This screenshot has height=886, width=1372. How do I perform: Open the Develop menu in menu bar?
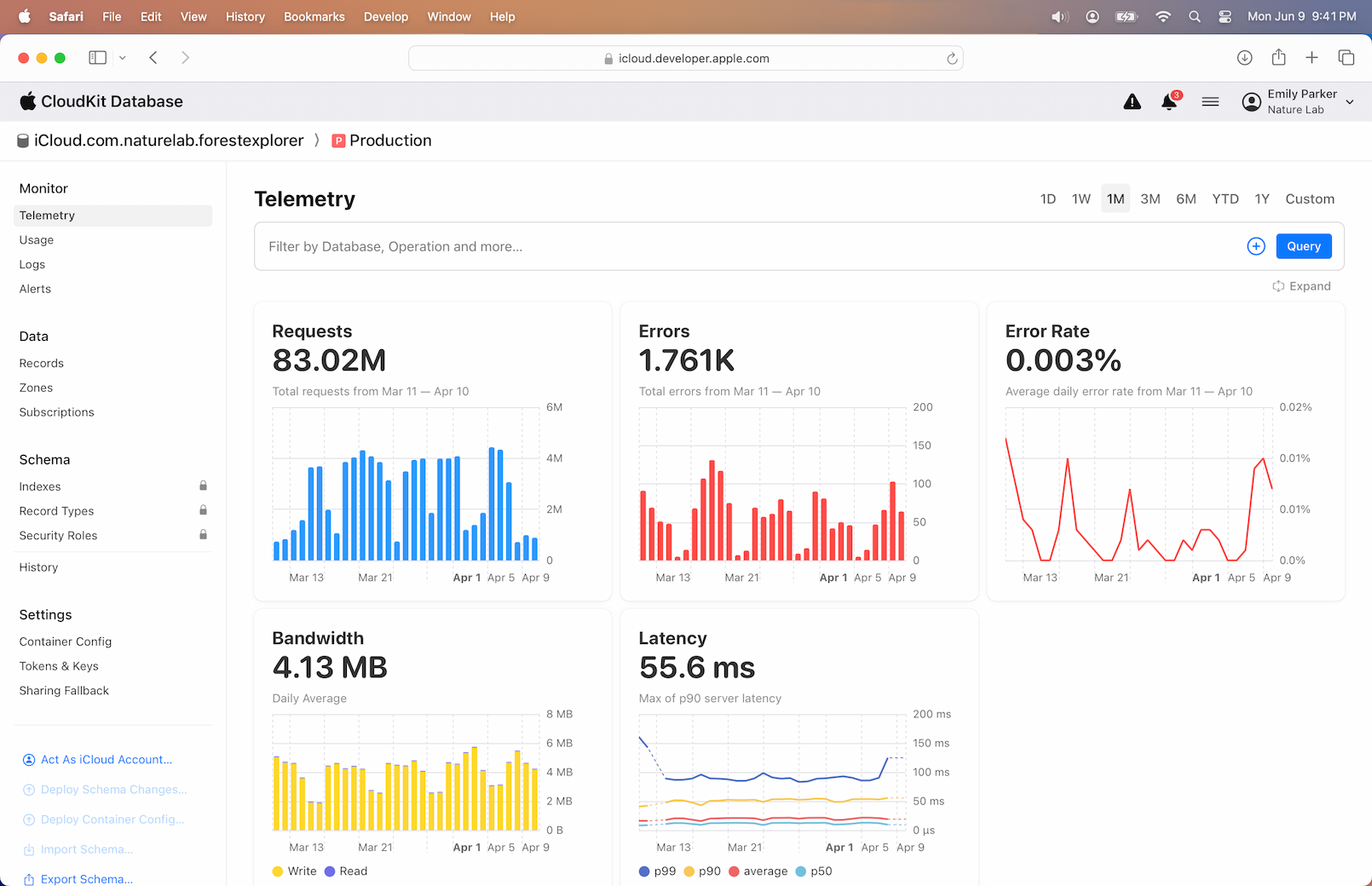pos(385,17)
